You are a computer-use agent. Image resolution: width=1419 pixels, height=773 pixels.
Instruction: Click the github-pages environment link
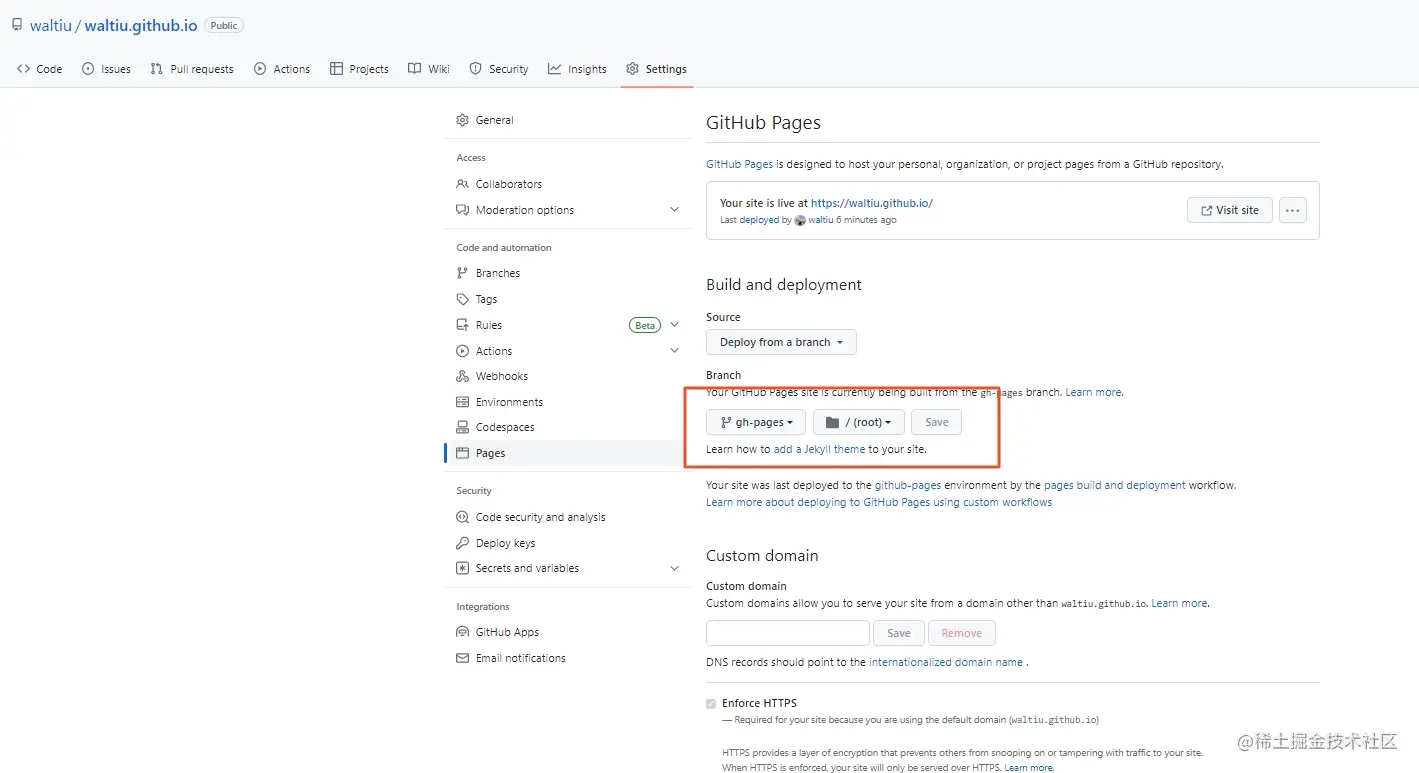(908, 485)
